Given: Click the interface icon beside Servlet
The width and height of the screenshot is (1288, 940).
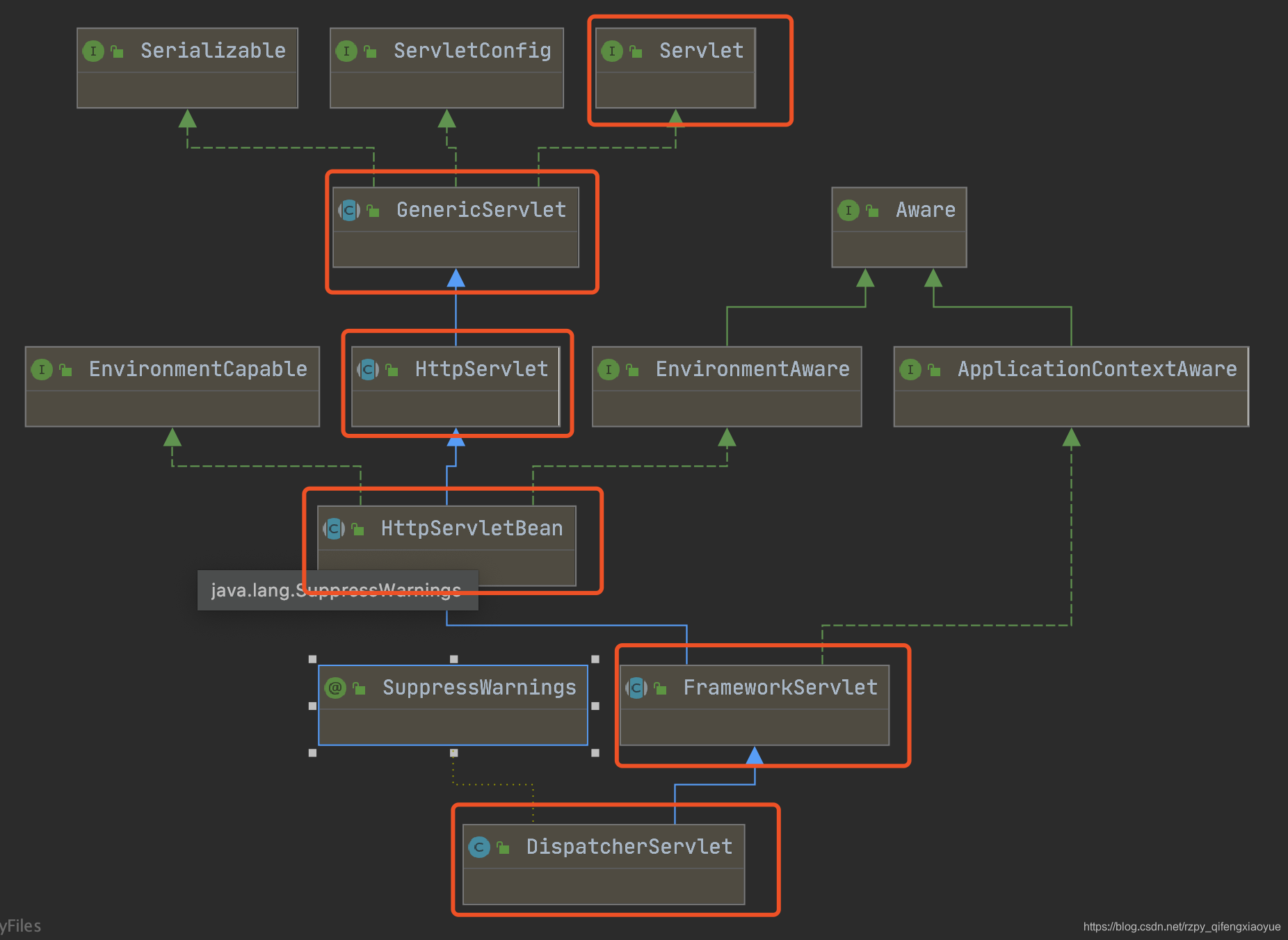Looking at the screenshot, I should point(612,51).
